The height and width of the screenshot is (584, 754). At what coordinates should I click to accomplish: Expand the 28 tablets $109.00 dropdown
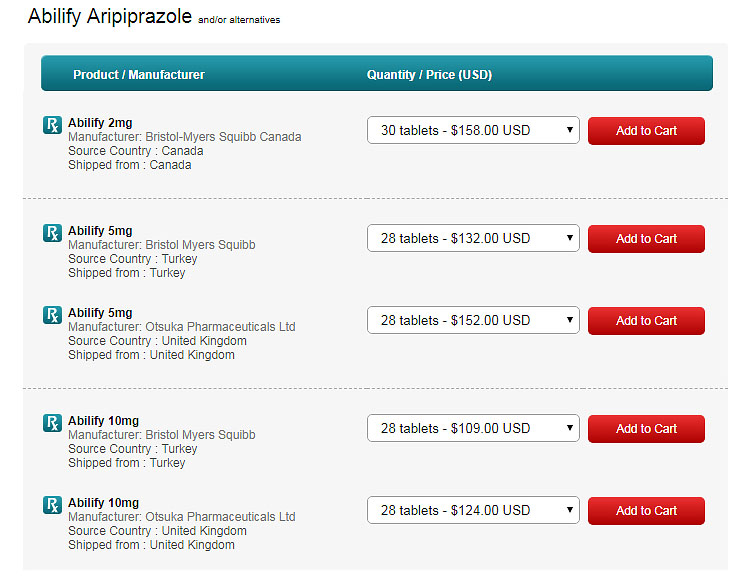[473, 429]
